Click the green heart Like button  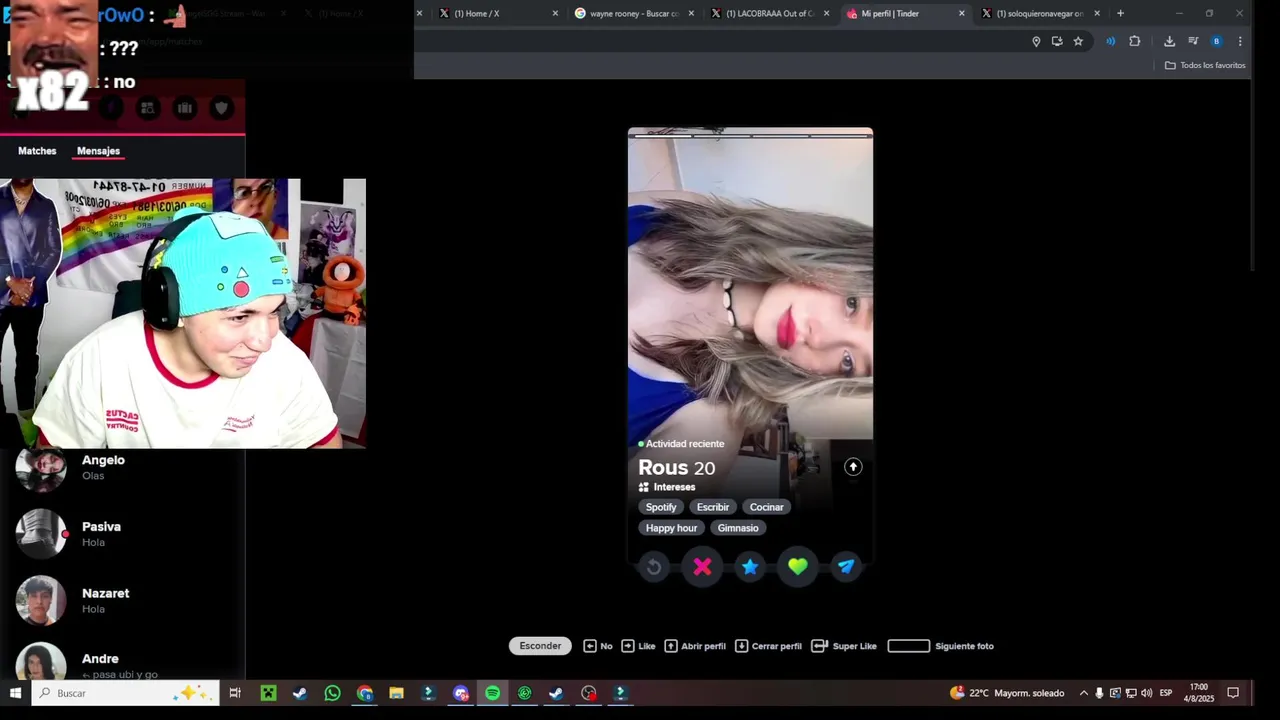tap(798, 567)
